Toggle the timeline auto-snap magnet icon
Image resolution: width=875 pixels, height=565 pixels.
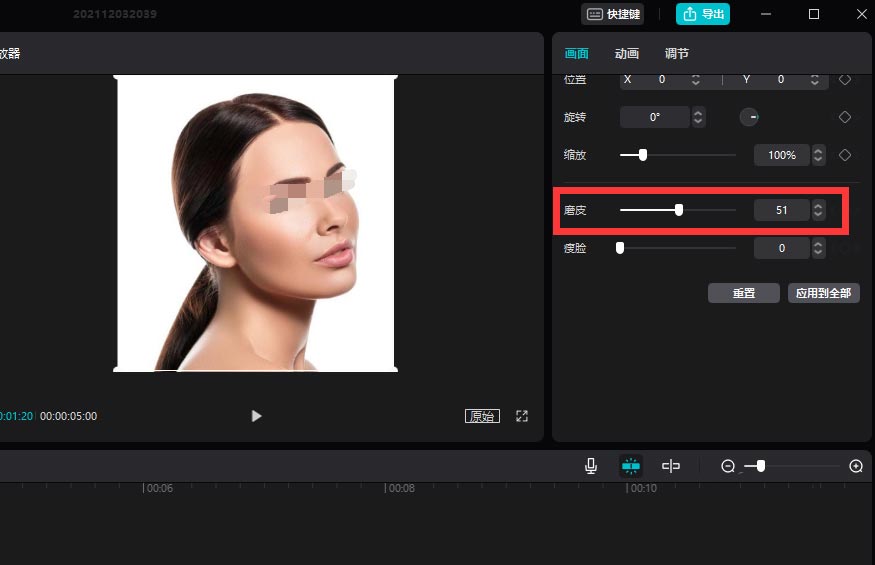630,466
